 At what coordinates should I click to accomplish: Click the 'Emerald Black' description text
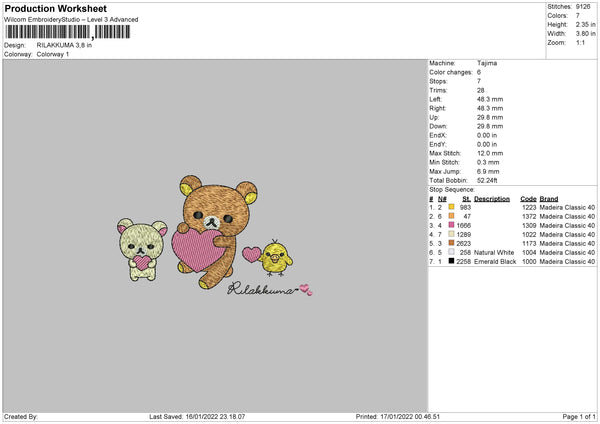click(x=495, y=262)
